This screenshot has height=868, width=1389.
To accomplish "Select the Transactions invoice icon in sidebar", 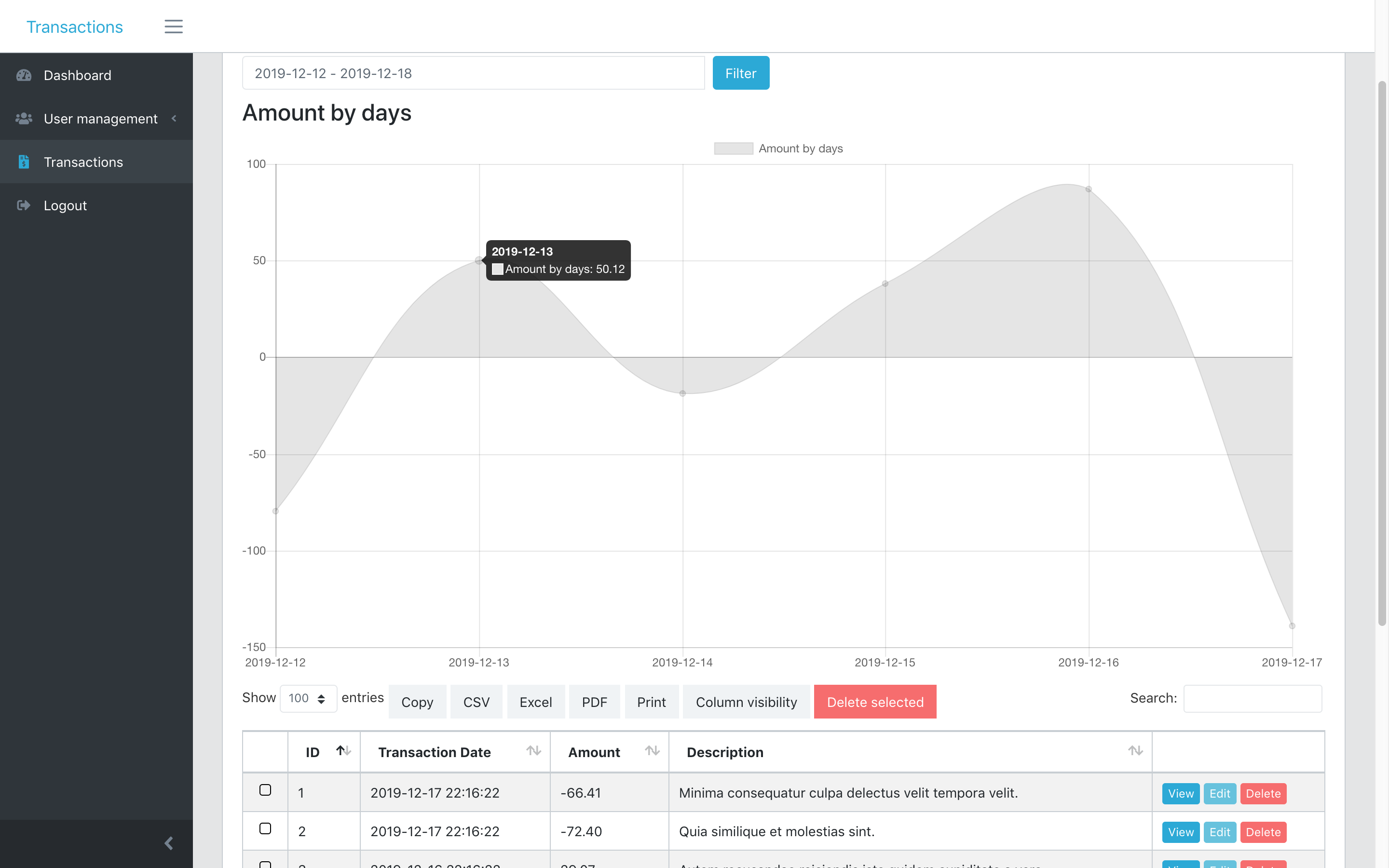I will pos(24,162).
